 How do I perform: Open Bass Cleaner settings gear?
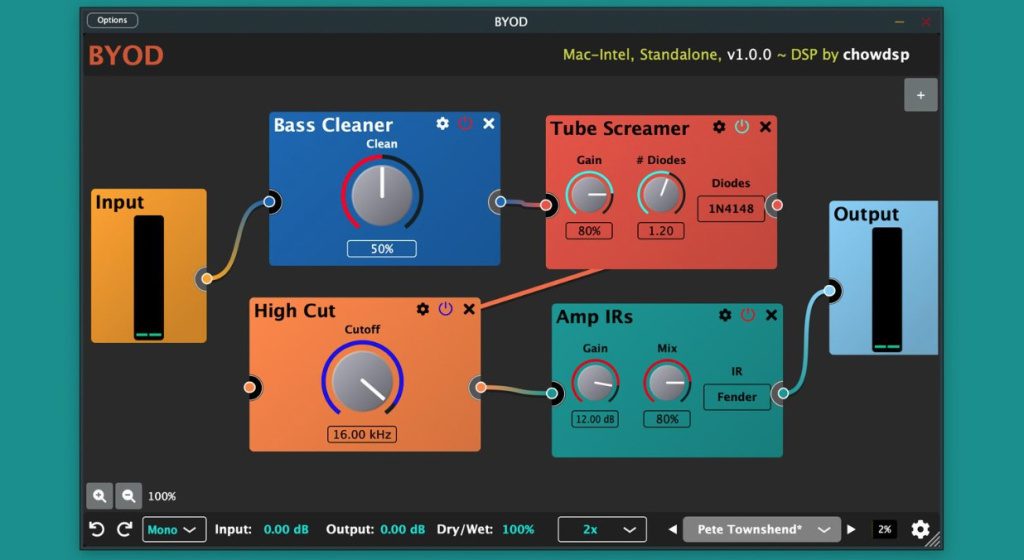pos(443,123)
